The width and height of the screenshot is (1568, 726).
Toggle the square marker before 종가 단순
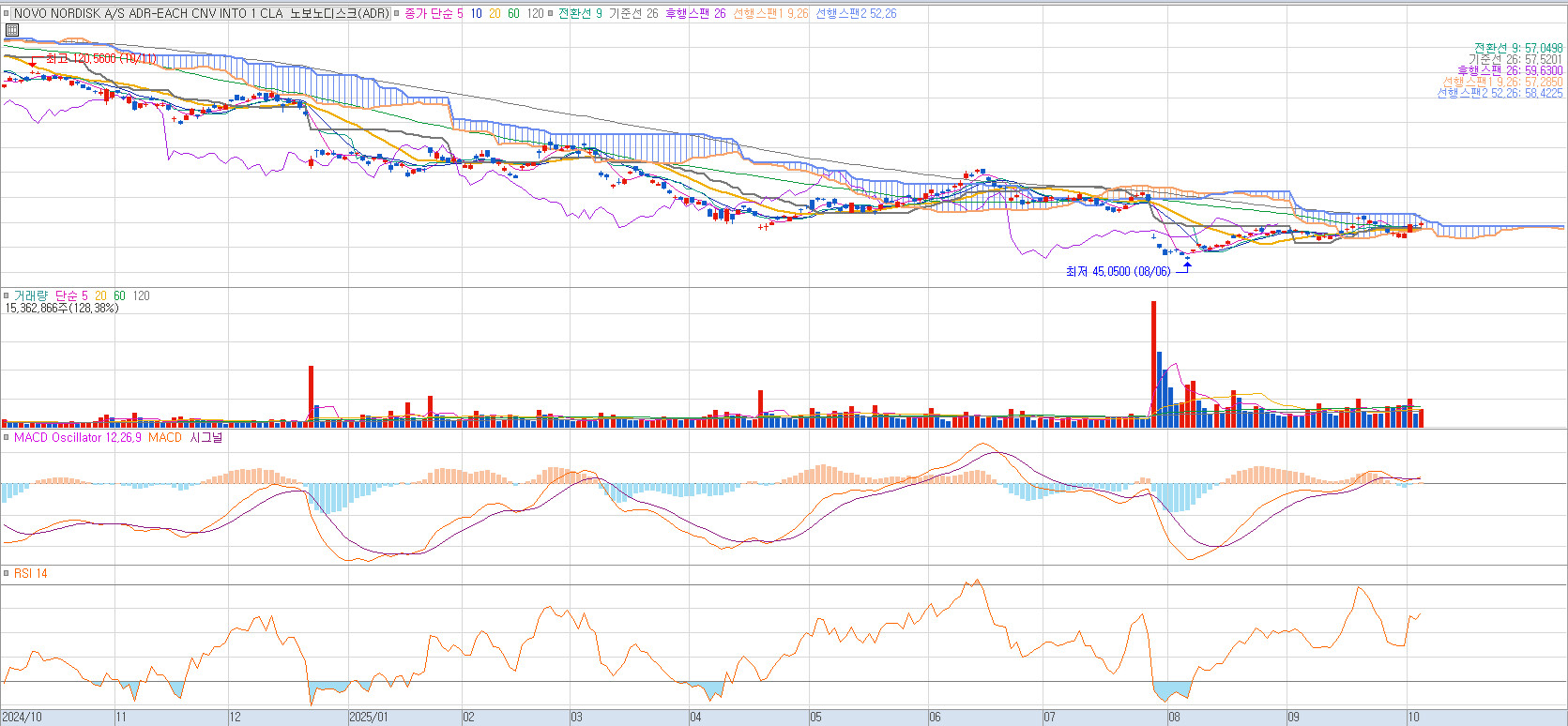click(x=397, y=14)
